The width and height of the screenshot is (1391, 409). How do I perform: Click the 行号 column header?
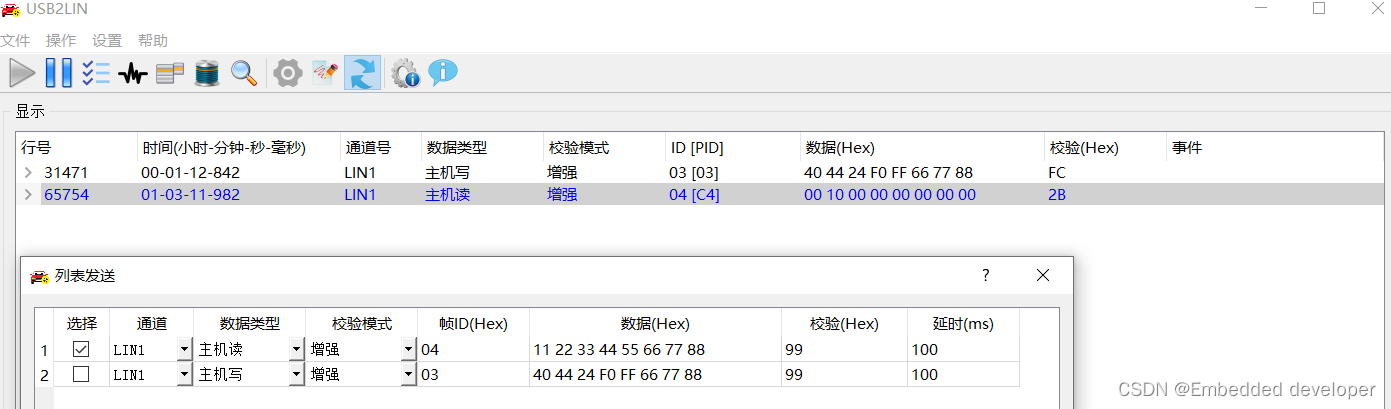tap(77, 148)
